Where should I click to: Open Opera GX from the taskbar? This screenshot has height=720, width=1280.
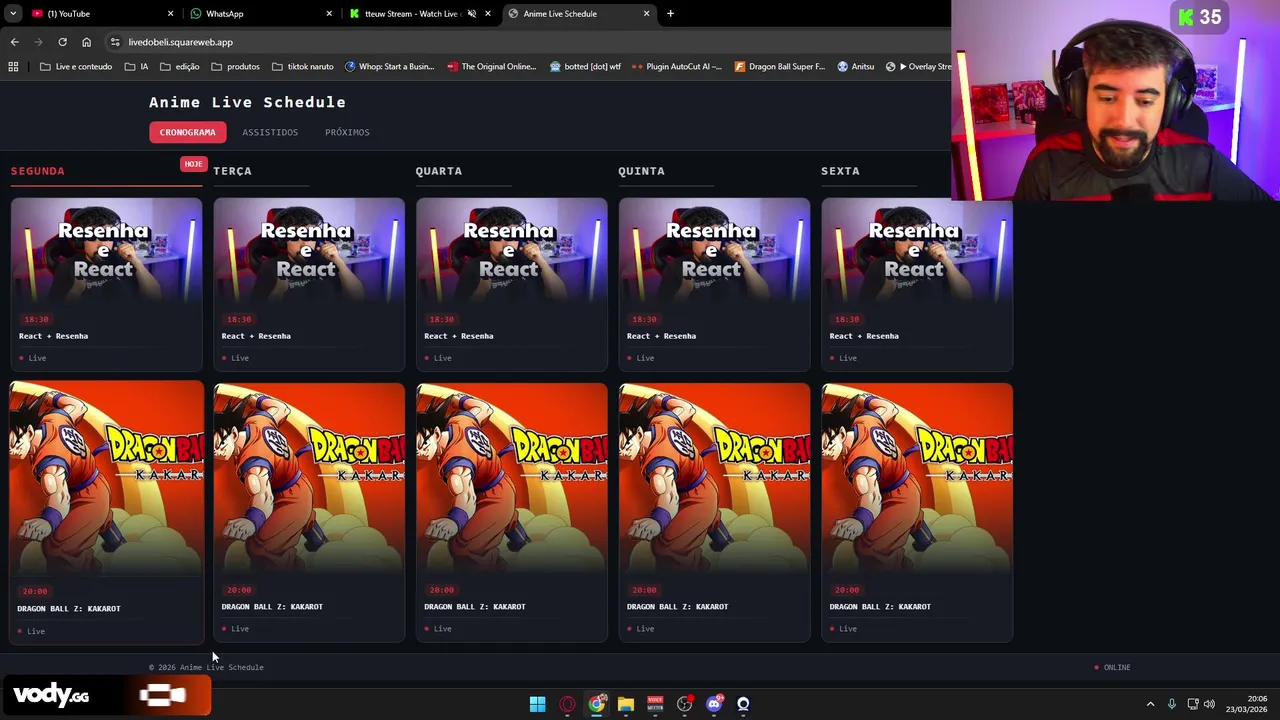point(567,704)
